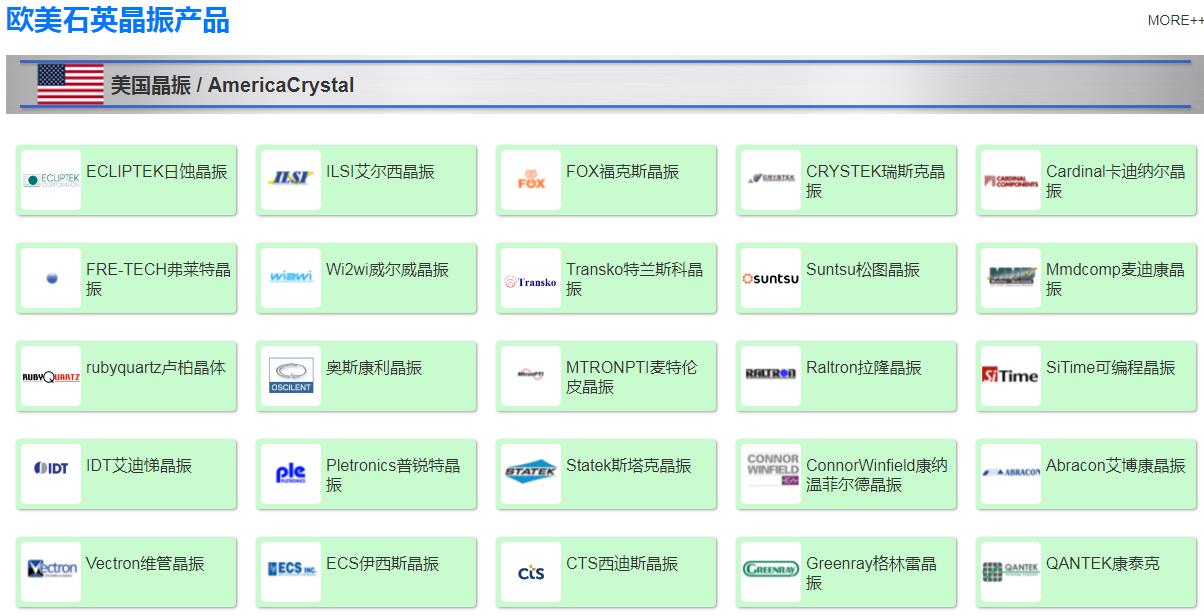Click the Vectron logo icon

(x=51, y=572)
